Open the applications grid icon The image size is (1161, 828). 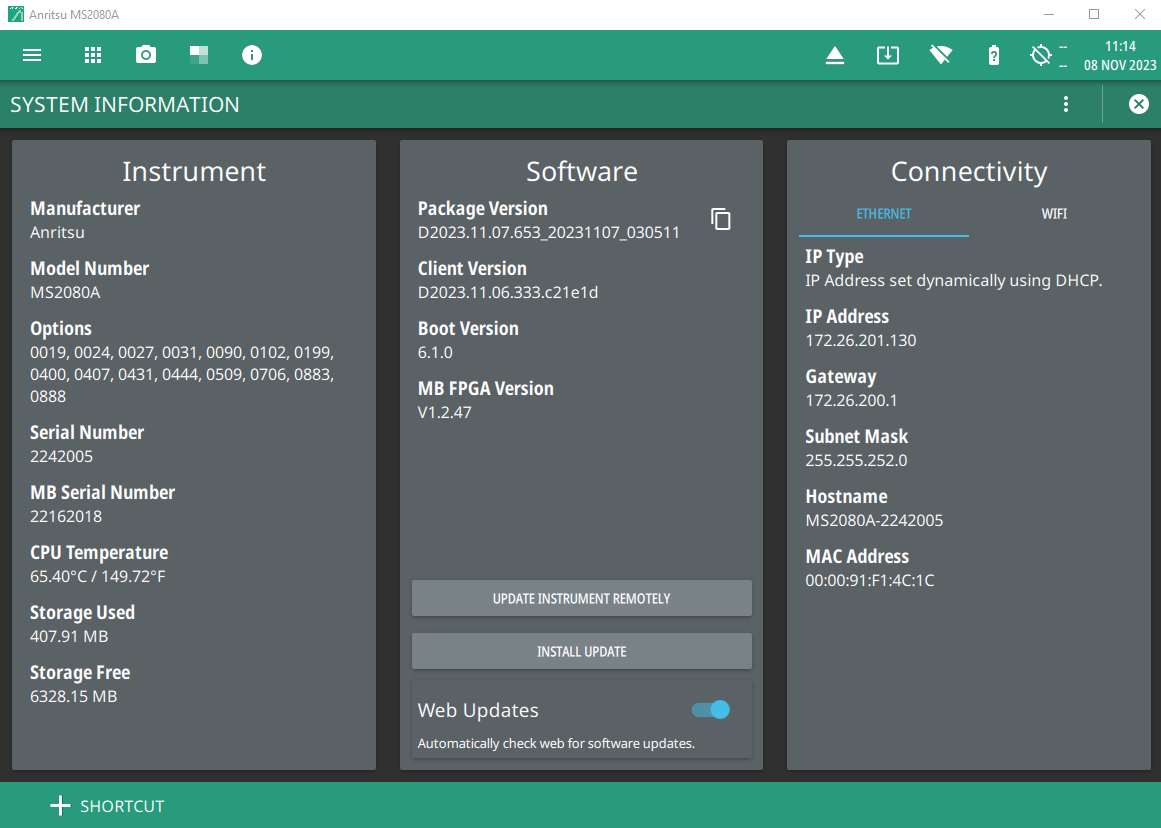tap(93, 55)
